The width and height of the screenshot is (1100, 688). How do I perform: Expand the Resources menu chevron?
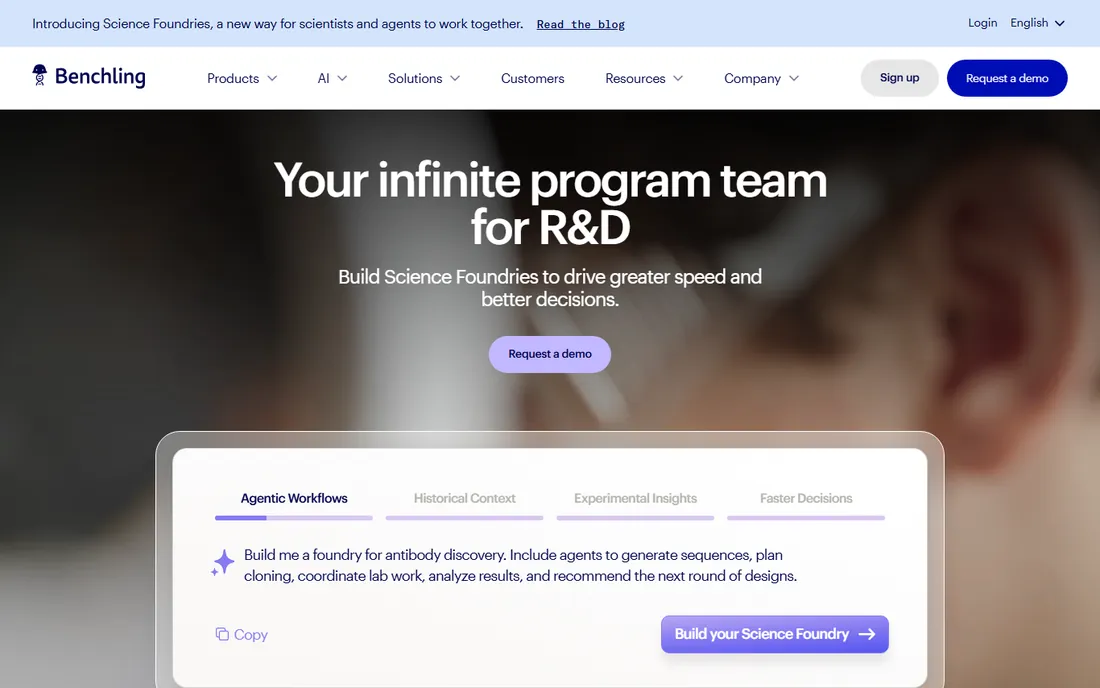point(678,79)
